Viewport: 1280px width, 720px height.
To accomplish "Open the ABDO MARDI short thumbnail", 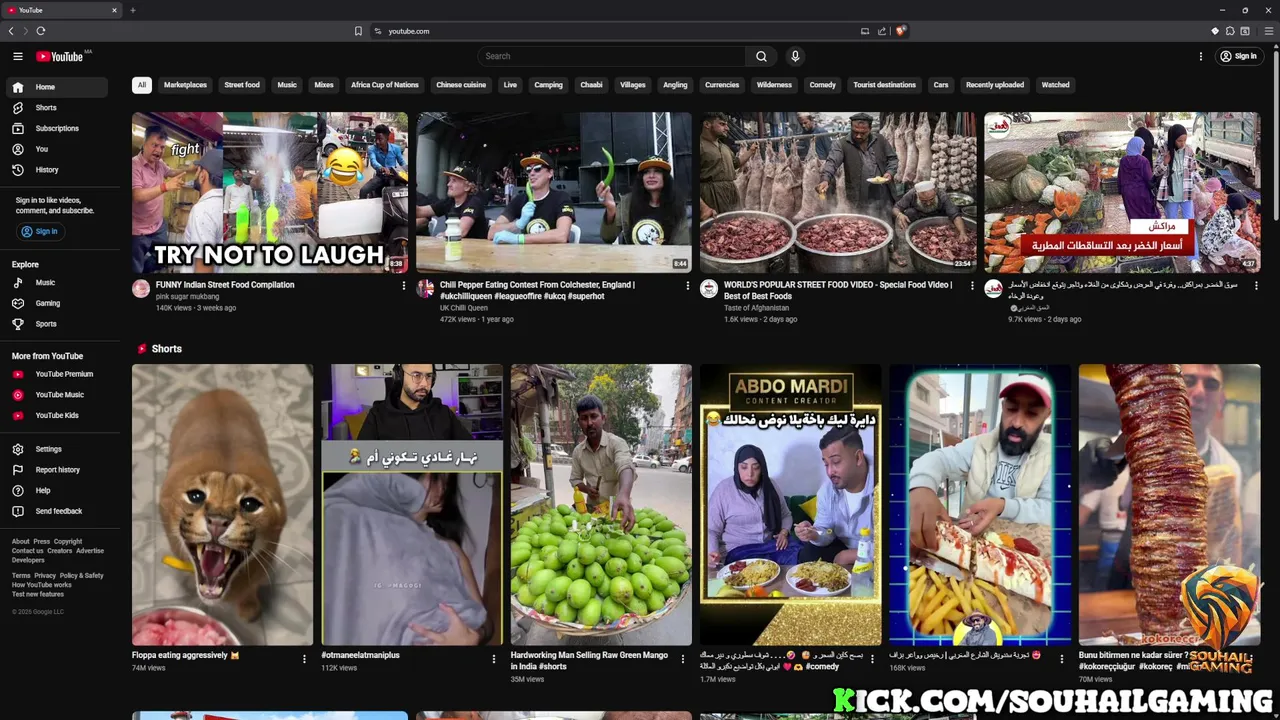I will tap(790, 505).
